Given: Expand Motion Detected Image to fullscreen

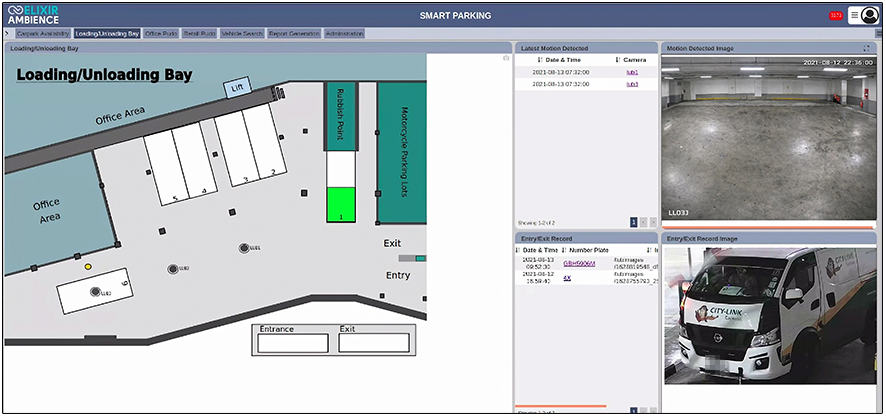Looking at the screenshot, I should click(866, 48).
